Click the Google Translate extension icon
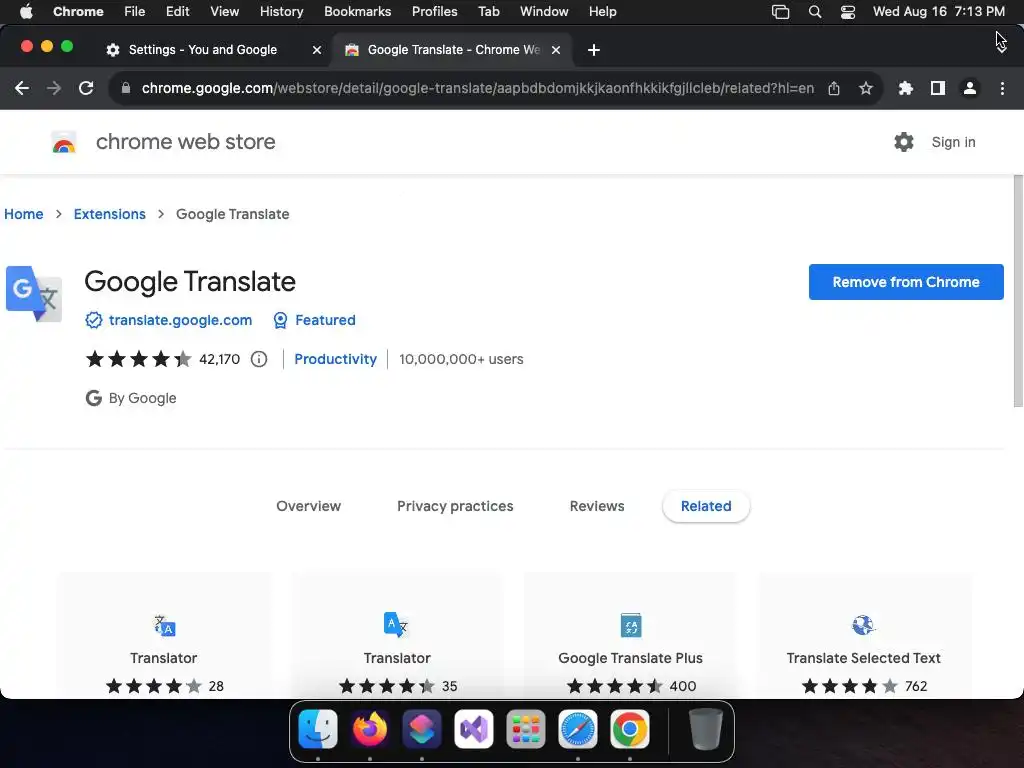The image size is (1024, 768). (34, 293)
